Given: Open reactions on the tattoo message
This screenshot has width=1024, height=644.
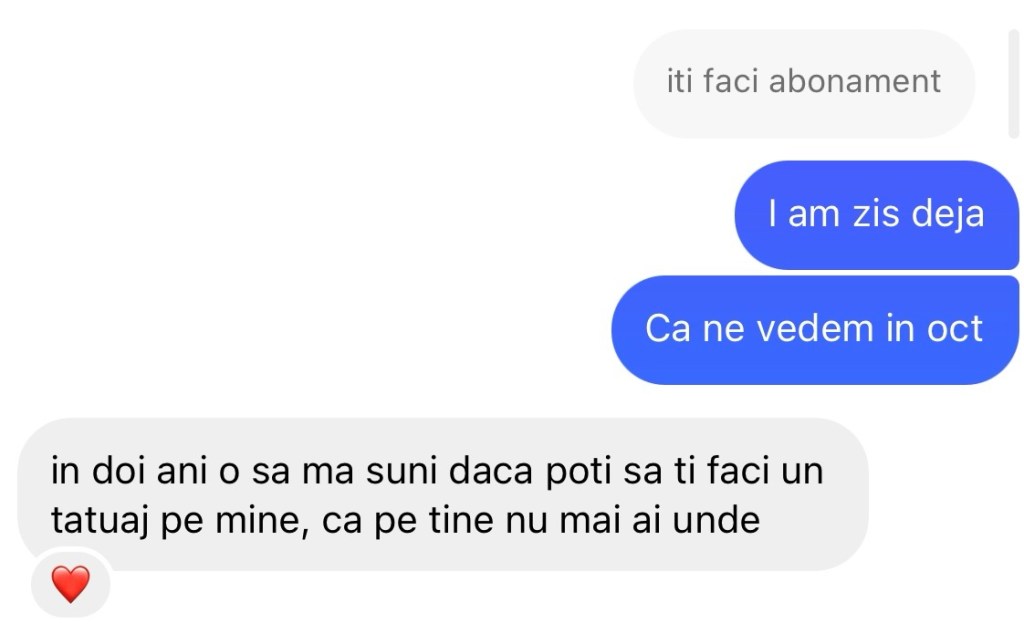Looking at the screenshot, I should (70, 583).
